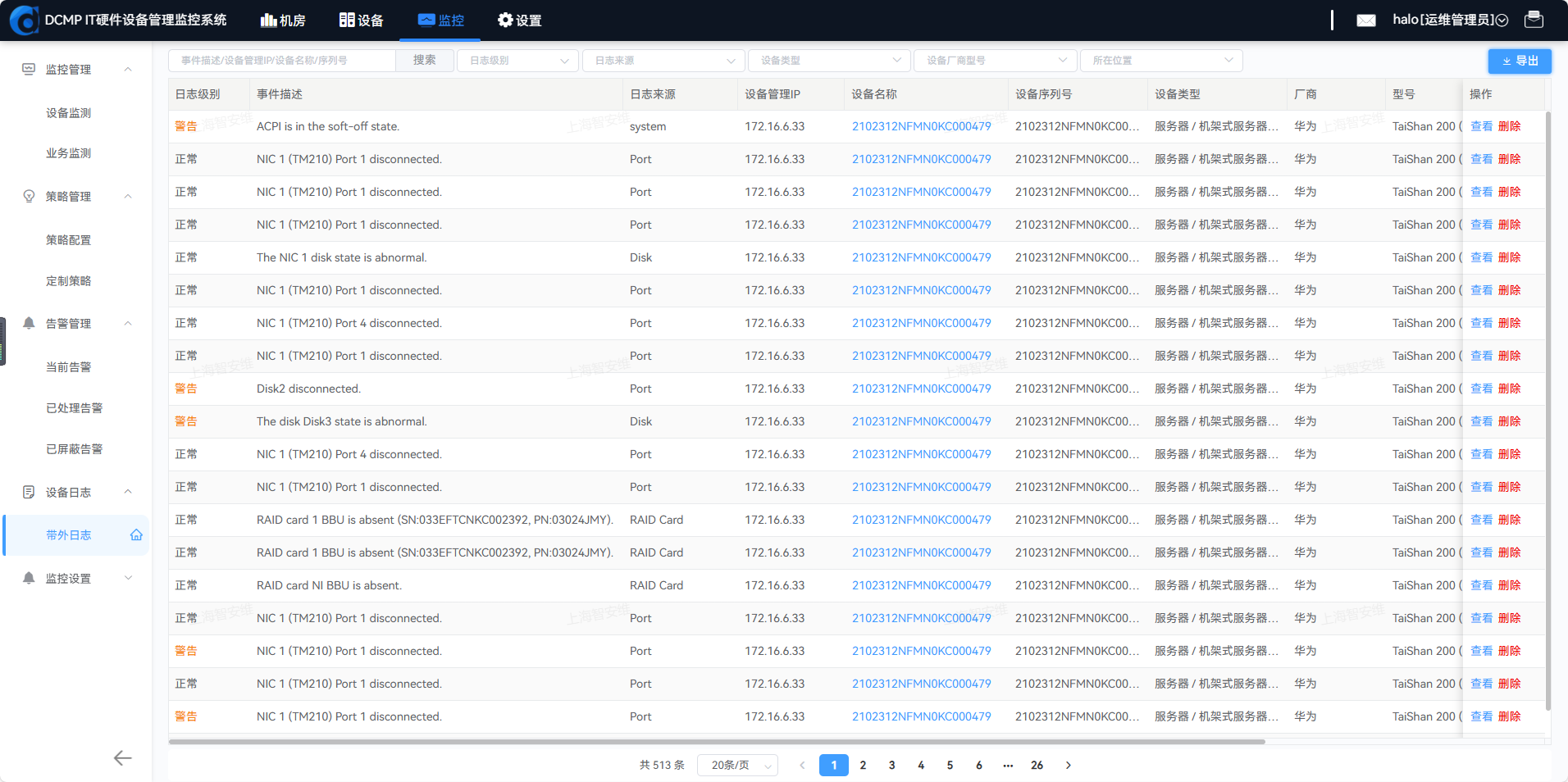Click the vertical table scrollbar
This screenshot has width=1568, height=782.
(x=1547, y=410)
